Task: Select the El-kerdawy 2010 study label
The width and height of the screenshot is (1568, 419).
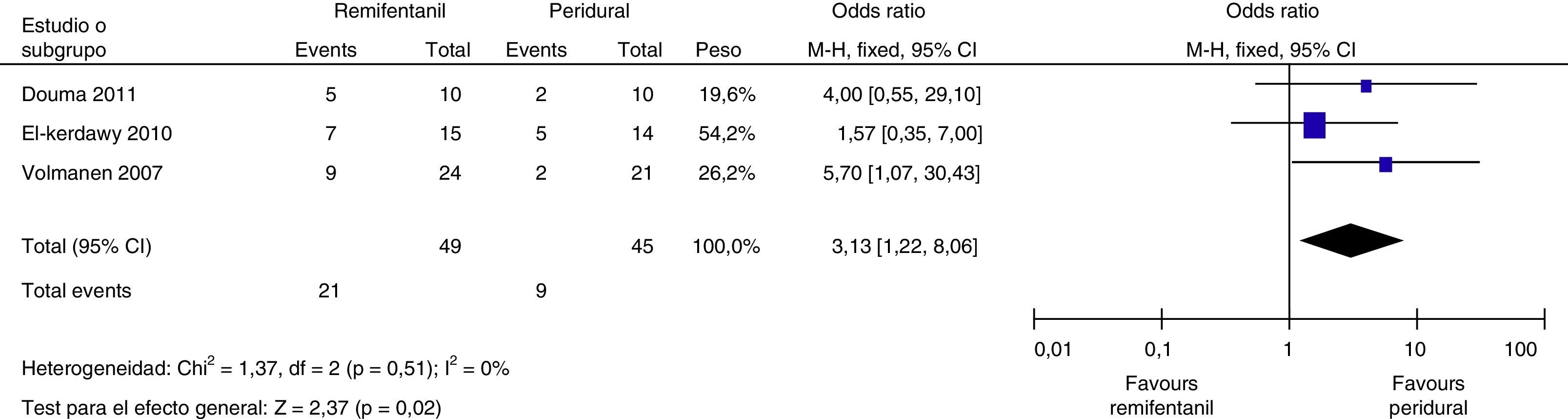Action: 97,133
